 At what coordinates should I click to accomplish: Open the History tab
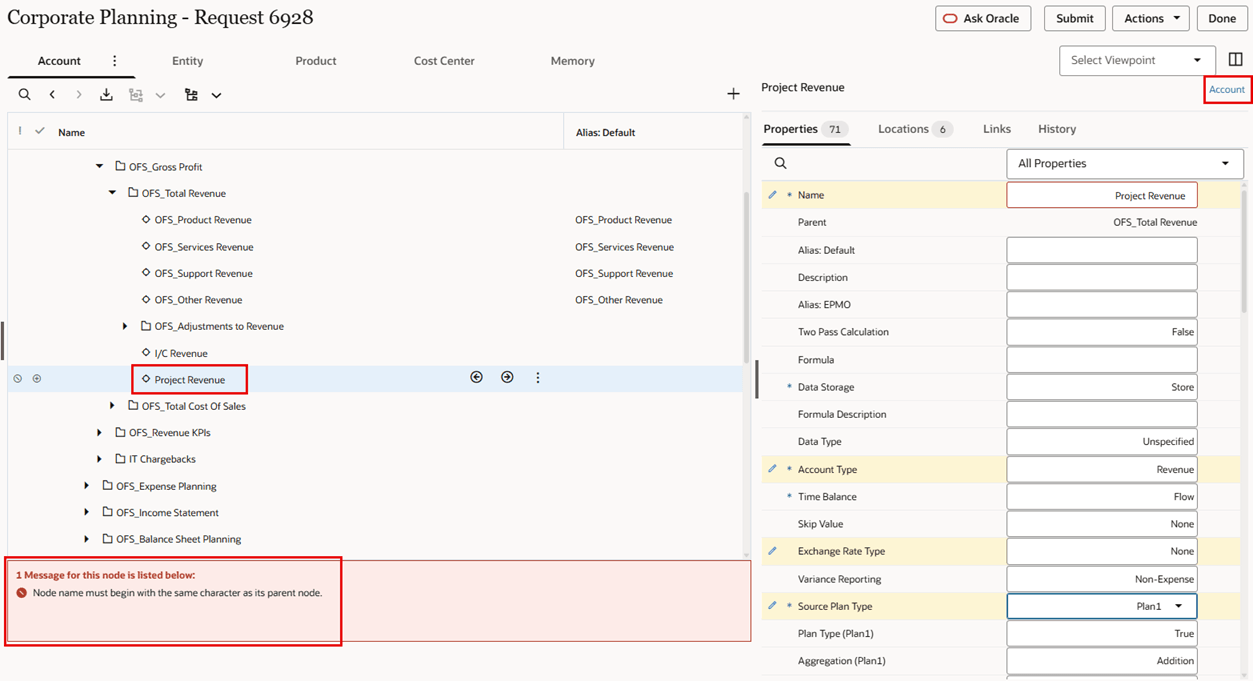click(x=1057, y=129)
